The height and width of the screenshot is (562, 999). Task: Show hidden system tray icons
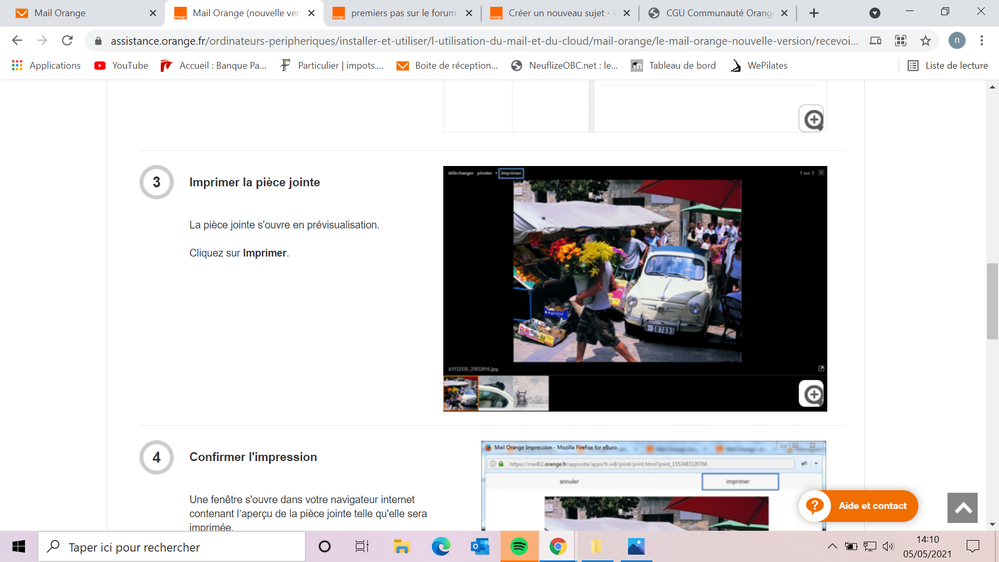[832, 547]
